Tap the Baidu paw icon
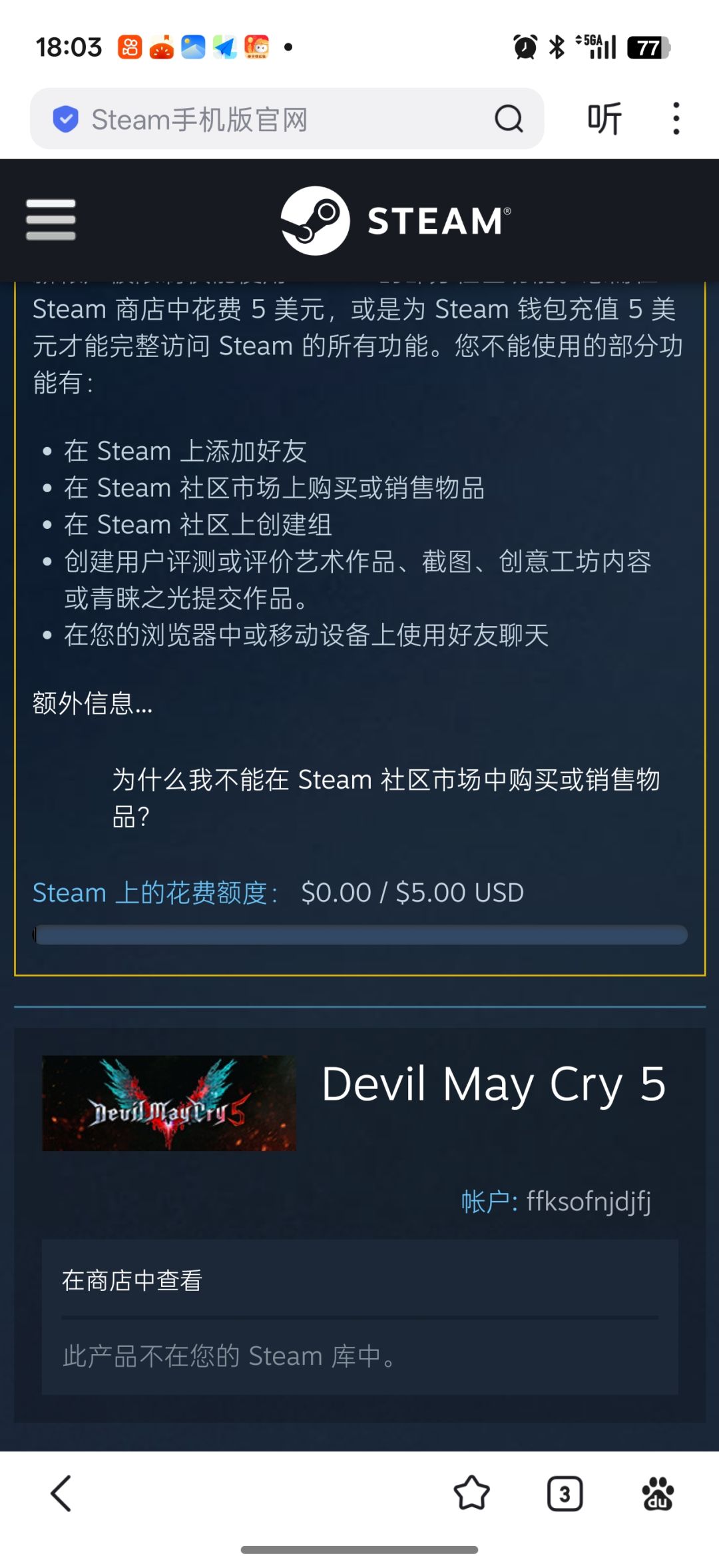Viewport: 719px width, 1568px height. pos(658,1493)
